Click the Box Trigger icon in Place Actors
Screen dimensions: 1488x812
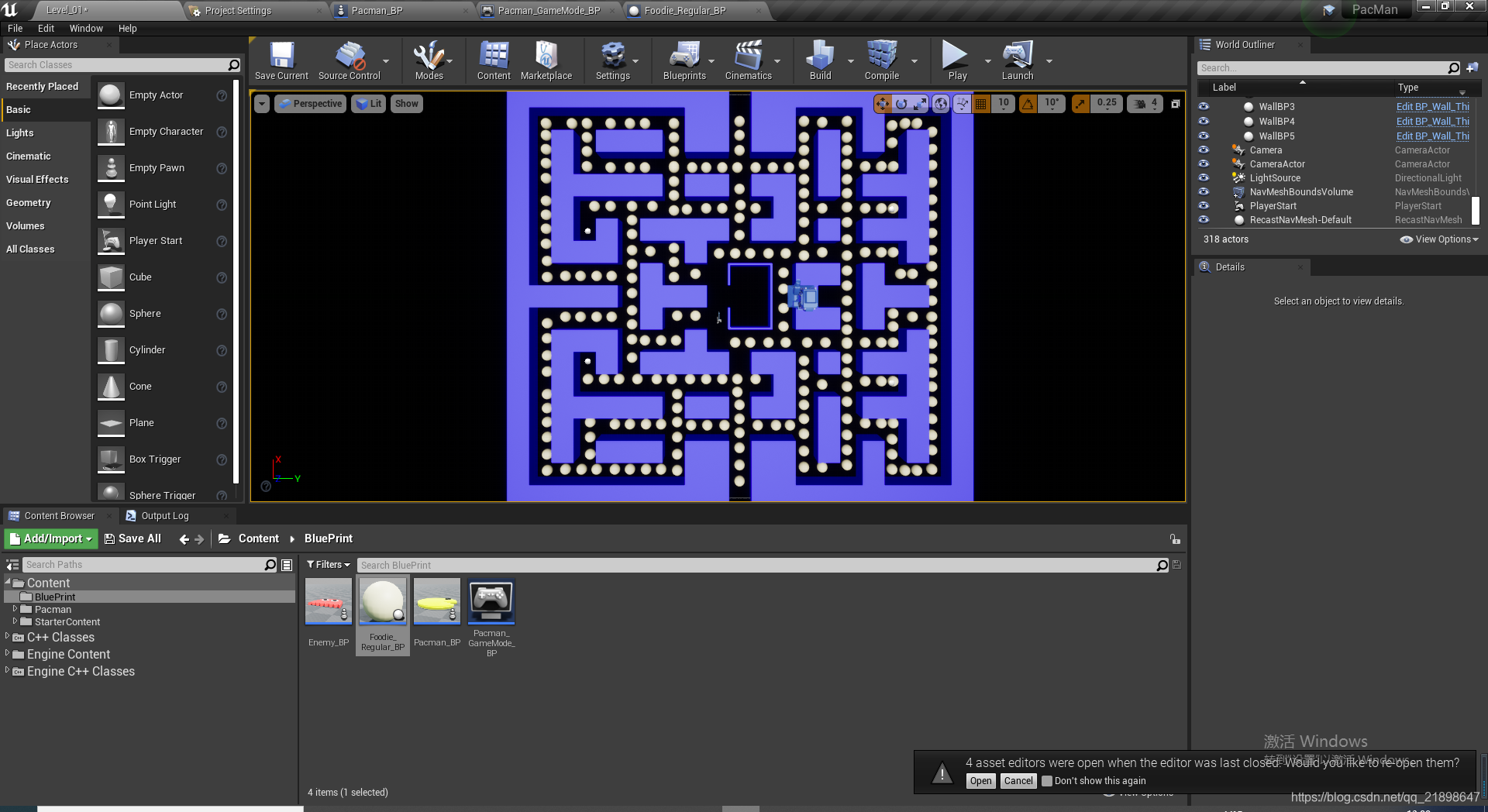click(111, 459)
